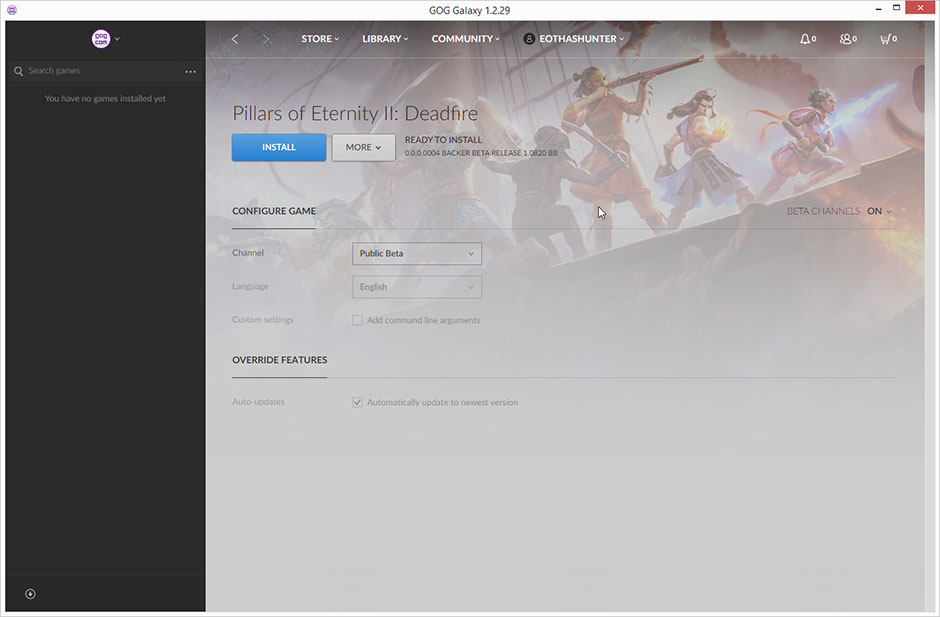Click the user avatar icon beside EOTHASHUNTER
940x617 pixels.
(x=529, y=39)
